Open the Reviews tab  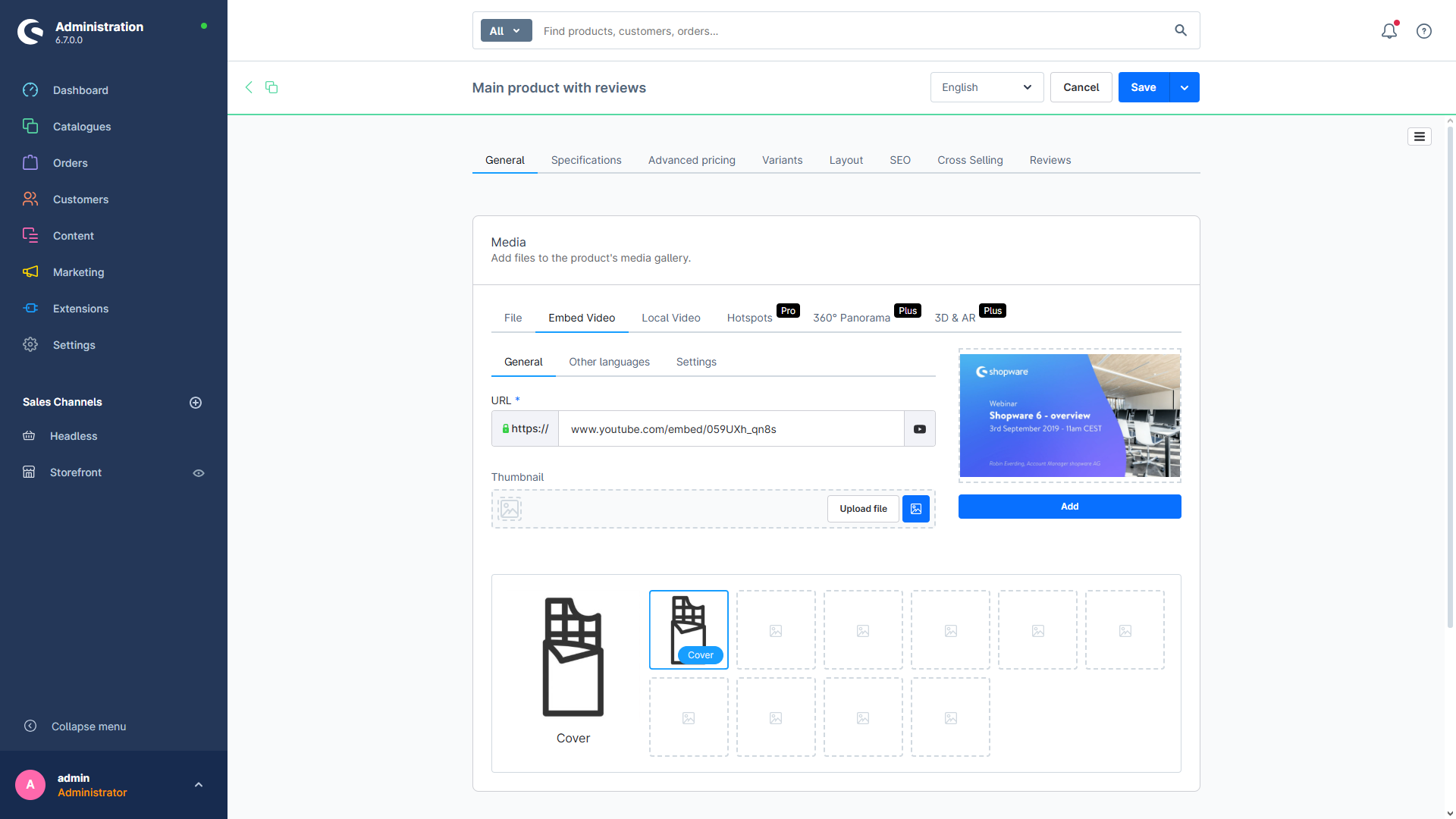point(1050,160)
